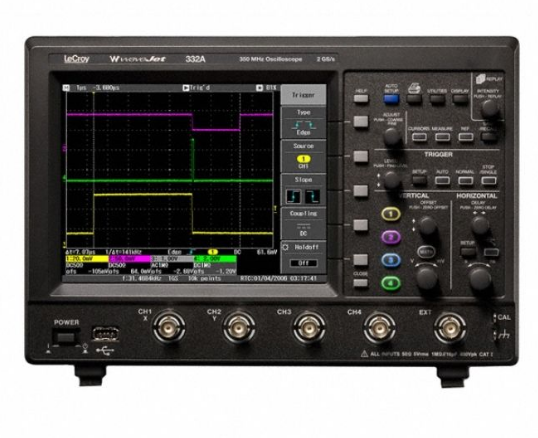The width and height of the screenshot is (538, 438).
Task: Tap the CLOSE menu button
Action: 361,283
